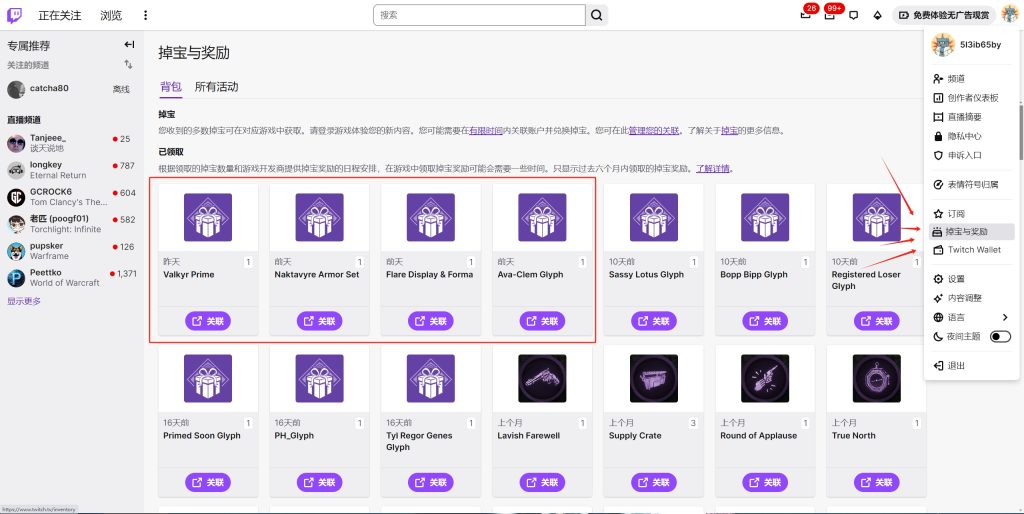Toggle the night theme switch
The height and width of the screenshot is (514, 1024).
(1000, 337)
